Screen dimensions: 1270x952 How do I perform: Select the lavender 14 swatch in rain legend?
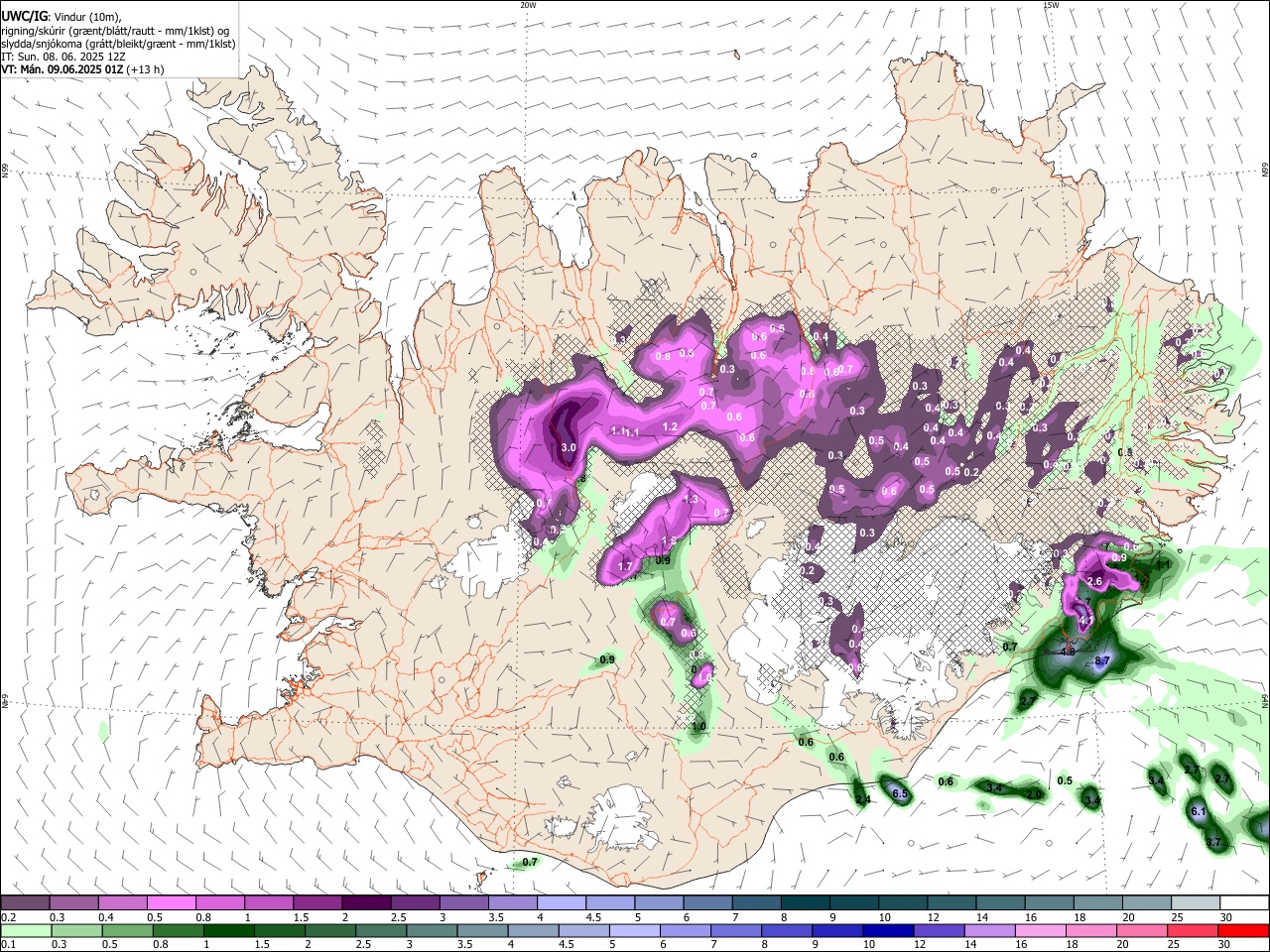pyautogui.click(x=990, y=930)
